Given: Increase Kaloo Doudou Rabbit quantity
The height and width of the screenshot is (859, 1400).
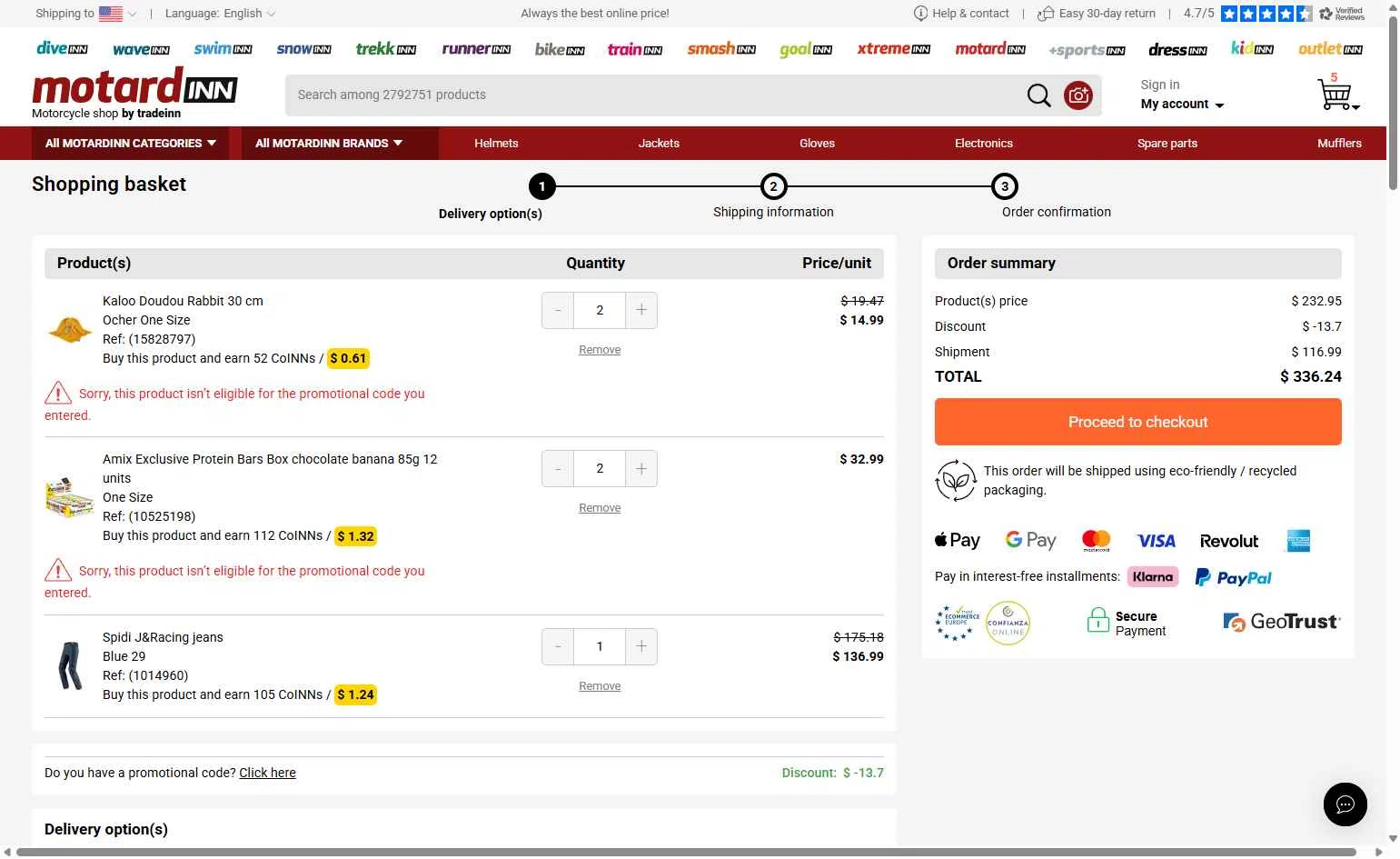Looking at the screenshot, I should point(641,310).
